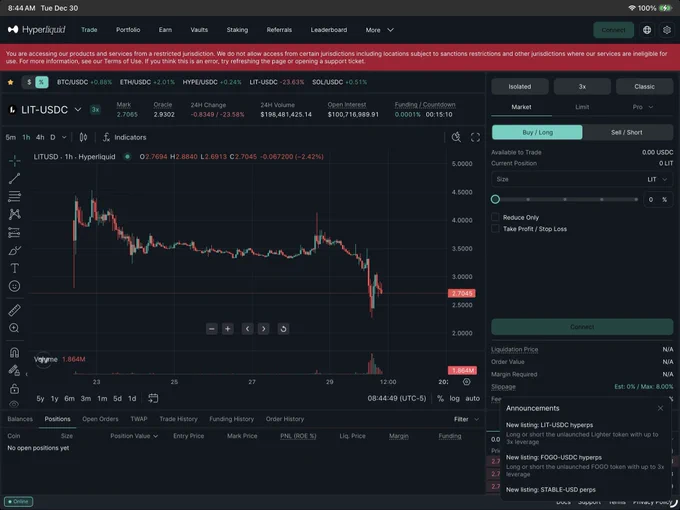This screenshot has width=680, height=510.
Task: Select the BTC/USDC ticker
Action: coord(85,82)
